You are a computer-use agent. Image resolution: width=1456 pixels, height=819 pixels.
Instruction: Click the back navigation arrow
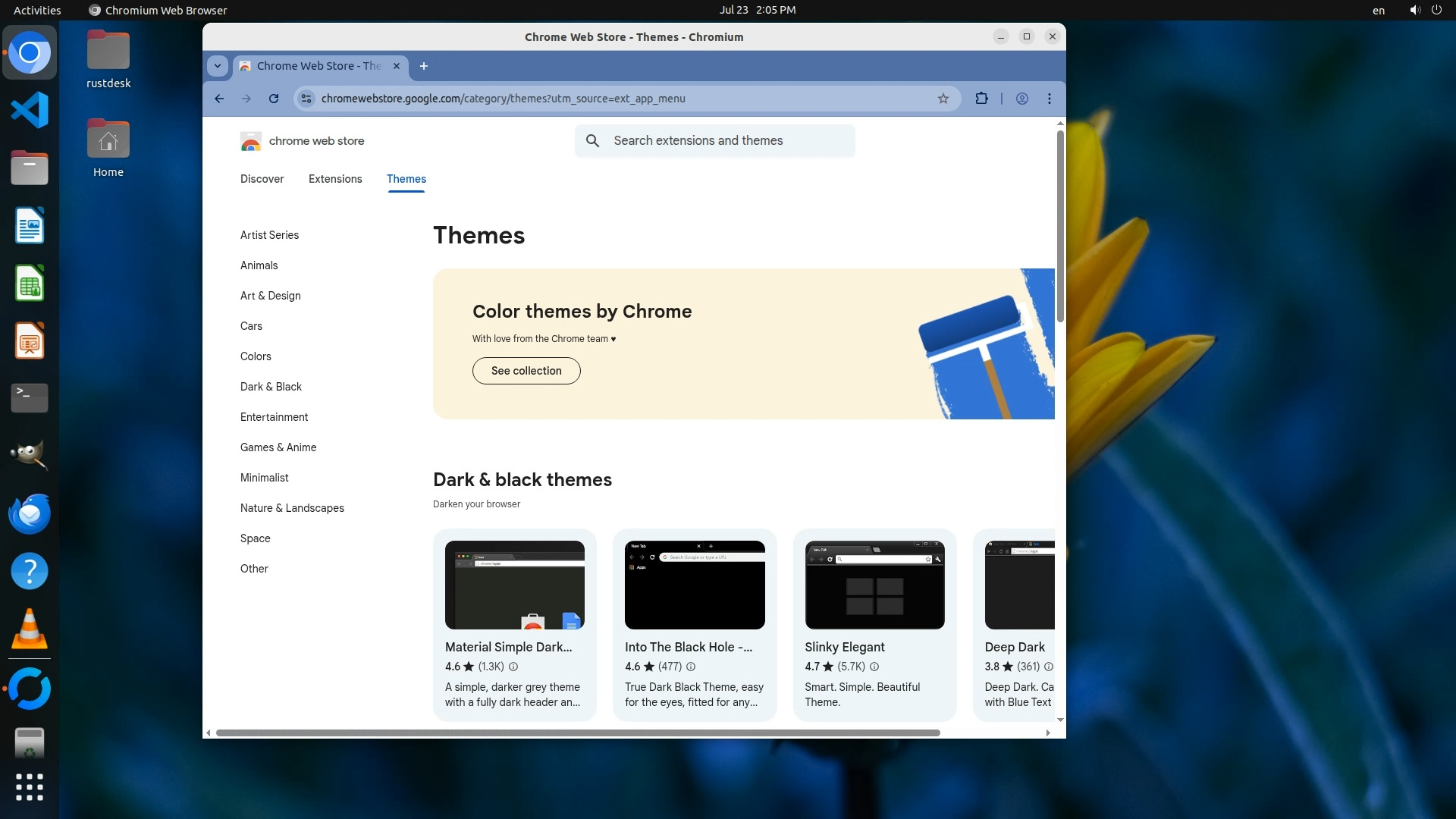(x=219, y=99)
